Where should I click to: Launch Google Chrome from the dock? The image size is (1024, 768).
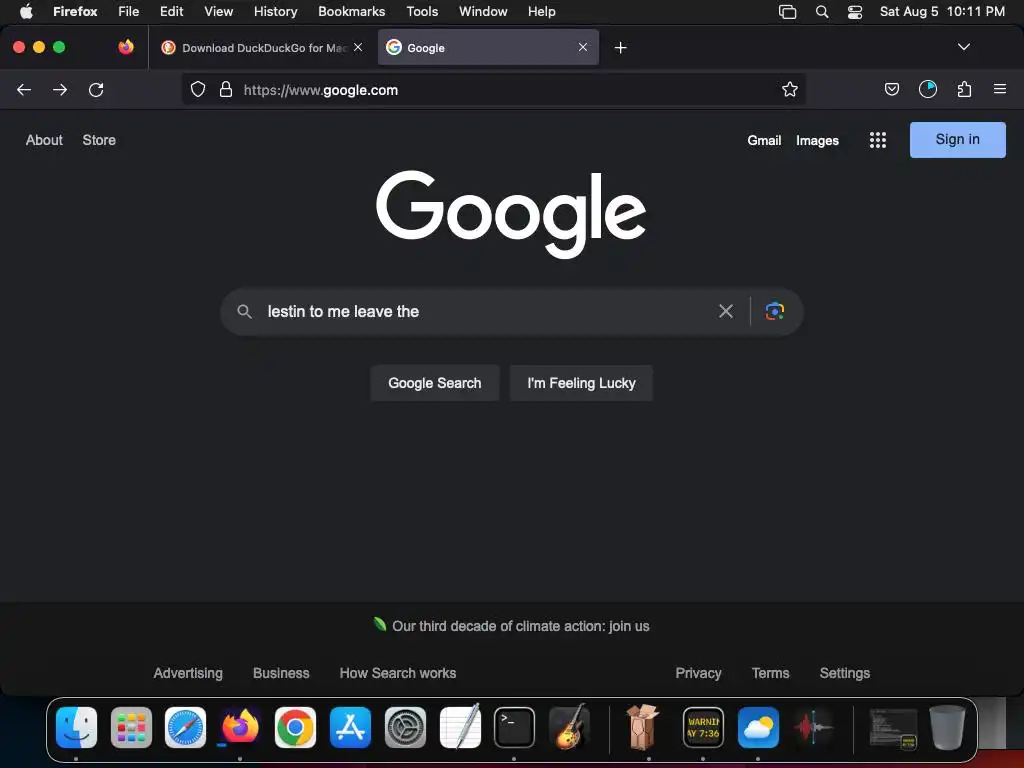tap(295, 727)
